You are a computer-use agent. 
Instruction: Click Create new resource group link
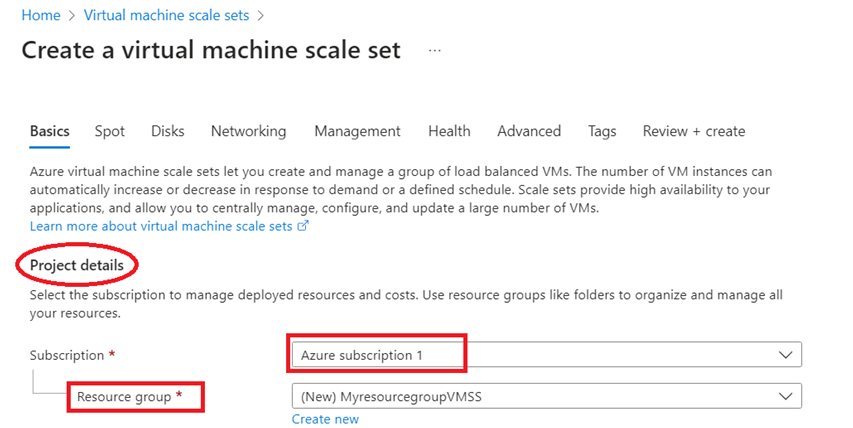point(325,419)
